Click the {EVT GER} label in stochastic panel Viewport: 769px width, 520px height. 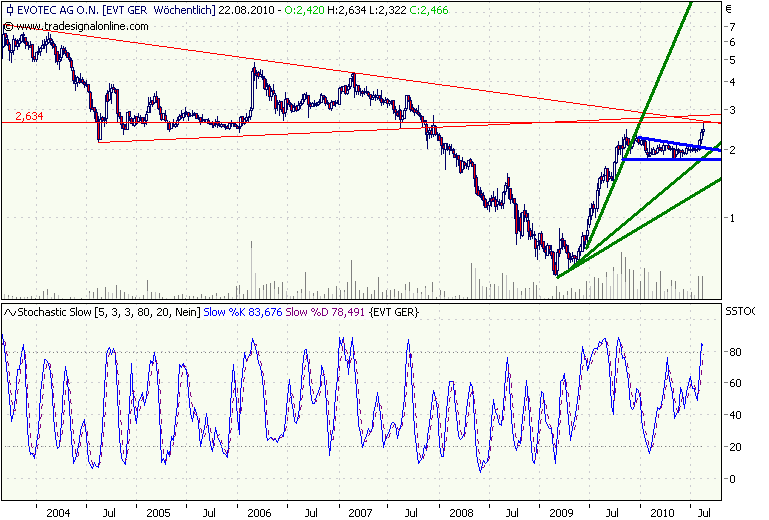click(x=393, y=312)
